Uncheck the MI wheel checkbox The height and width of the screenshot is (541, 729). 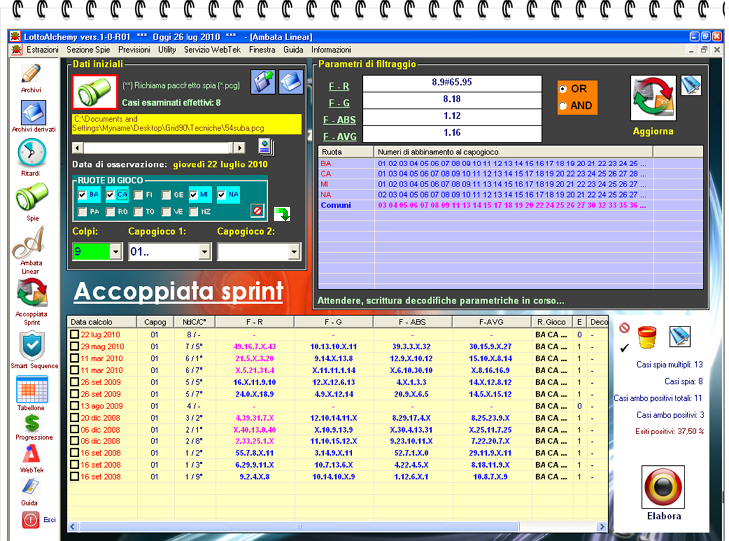tap(193, 195)
